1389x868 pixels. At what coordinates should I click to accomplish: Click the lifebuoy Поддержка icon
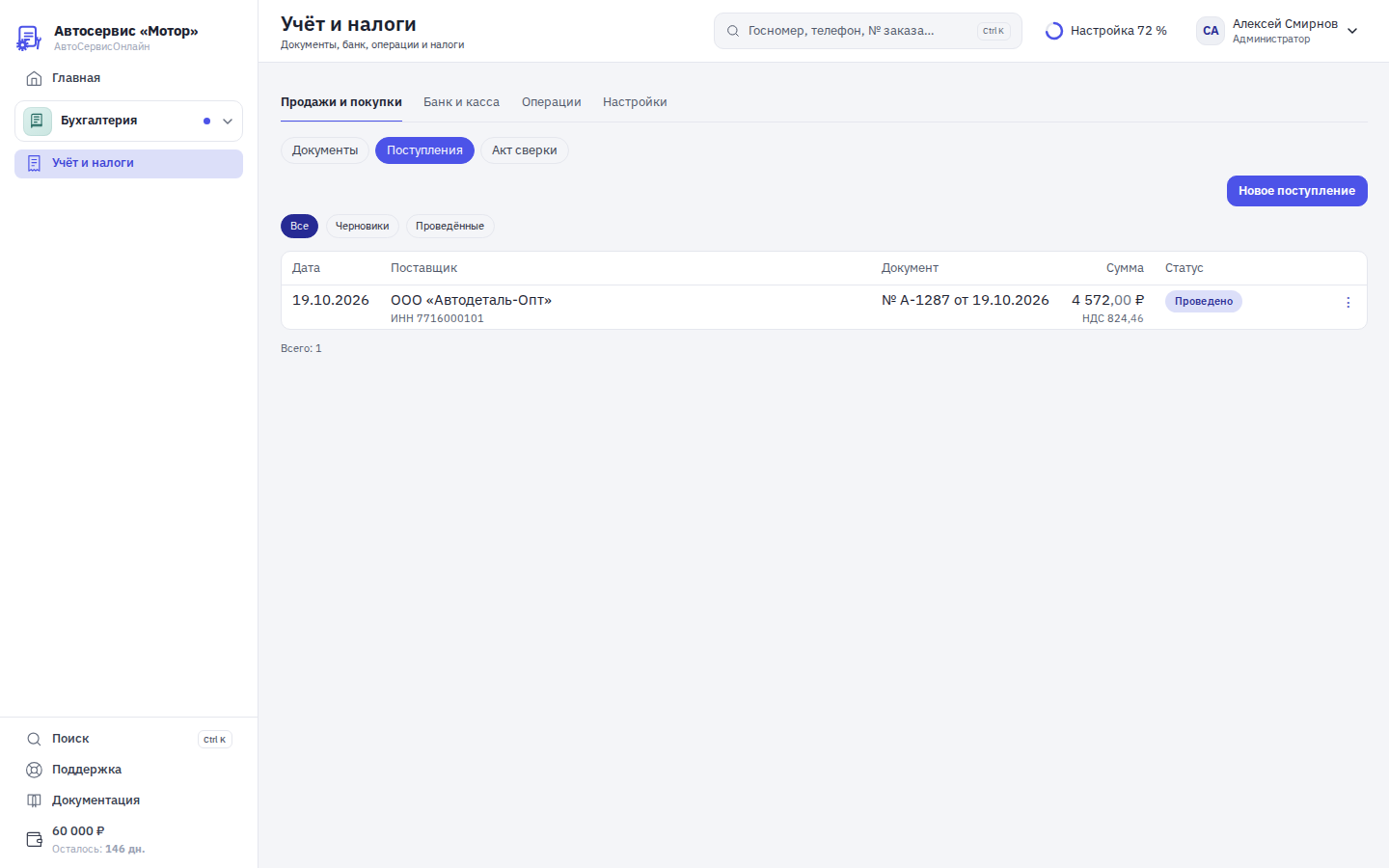(34, 770)
